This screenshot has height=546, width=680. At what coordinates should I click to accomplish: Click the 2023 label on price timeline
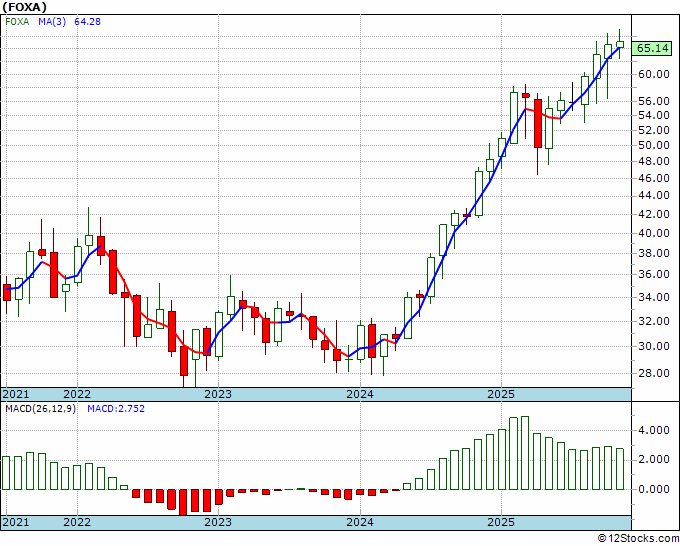pos(218,394)
